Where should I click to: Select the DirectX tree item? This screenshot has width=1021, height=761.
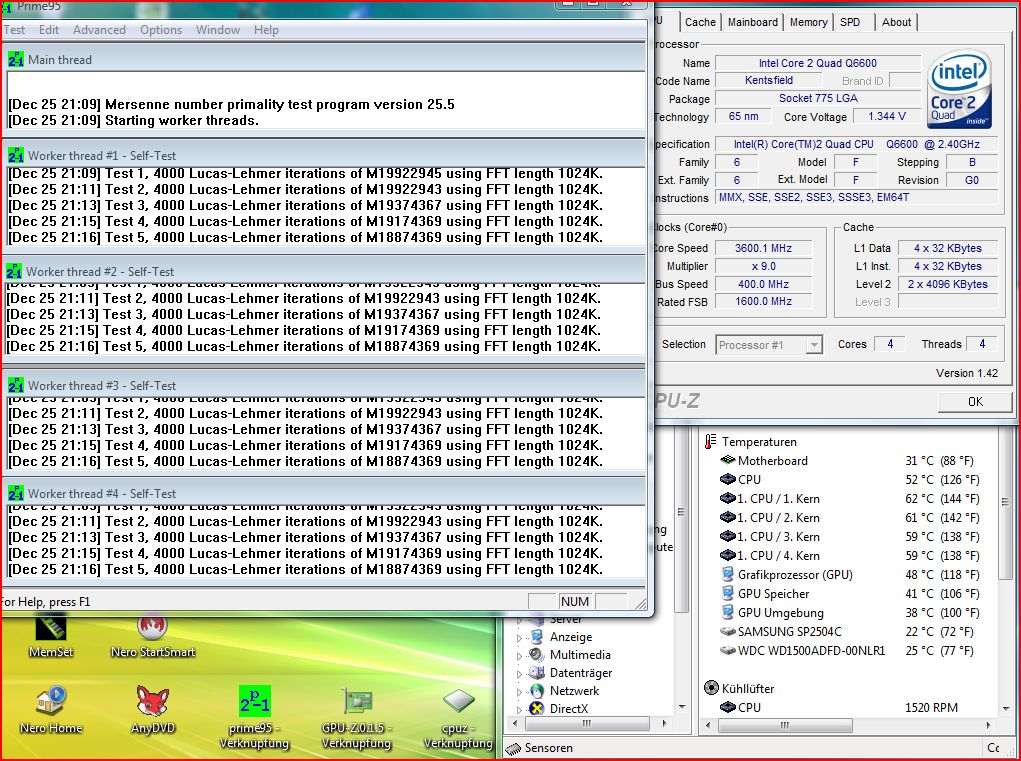[x=568, y=709]
